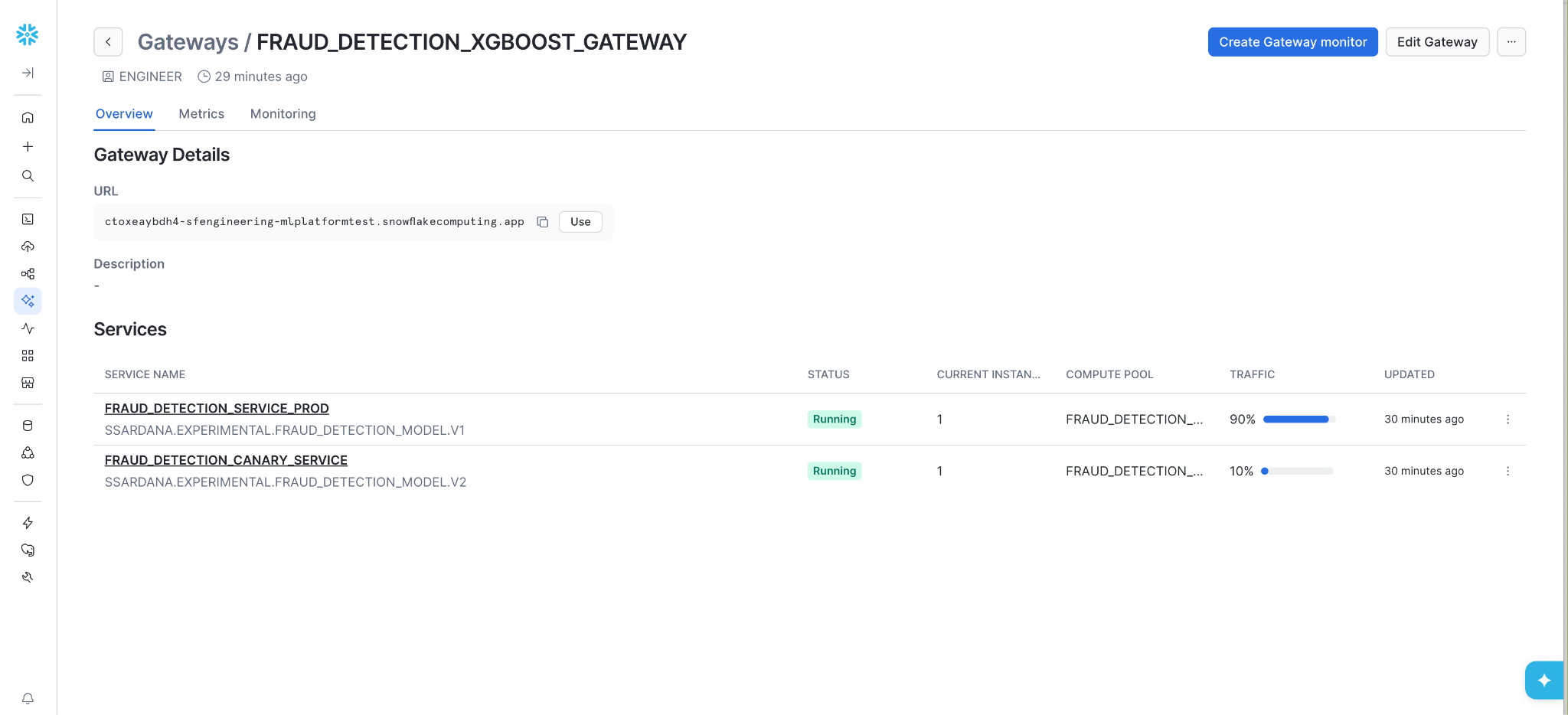Click the plus Create icon

pos(28,146)
